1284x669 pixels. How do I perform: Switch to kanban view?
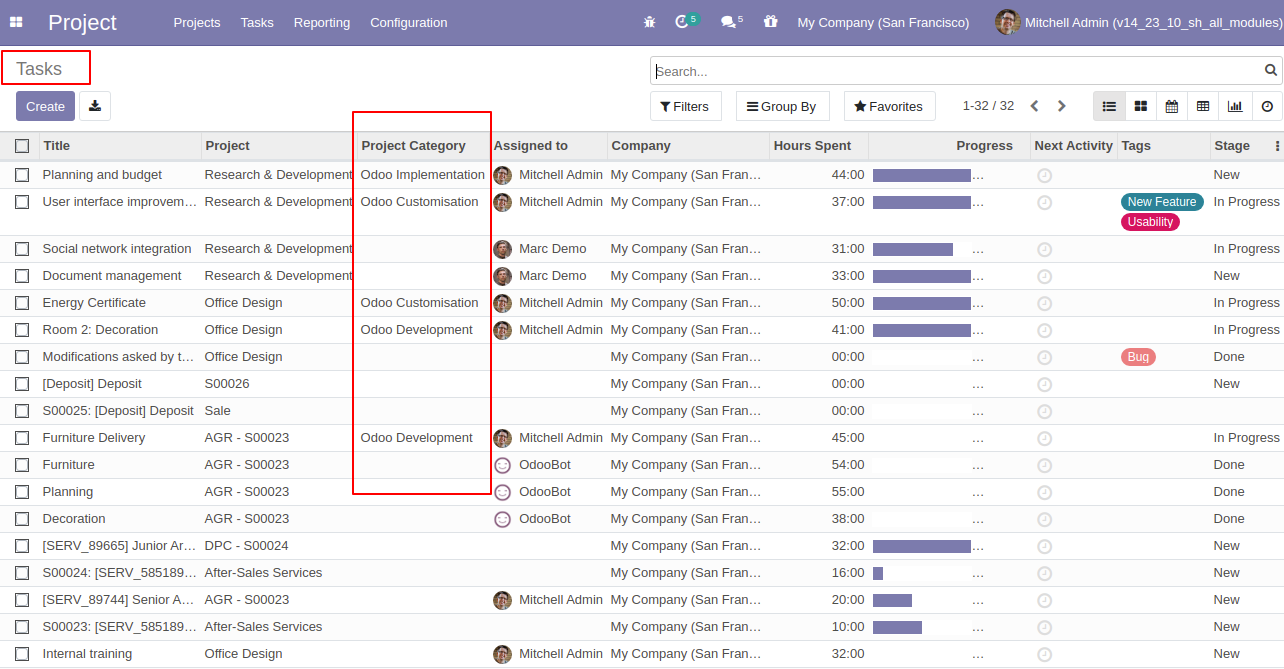tap(1140, 106)
